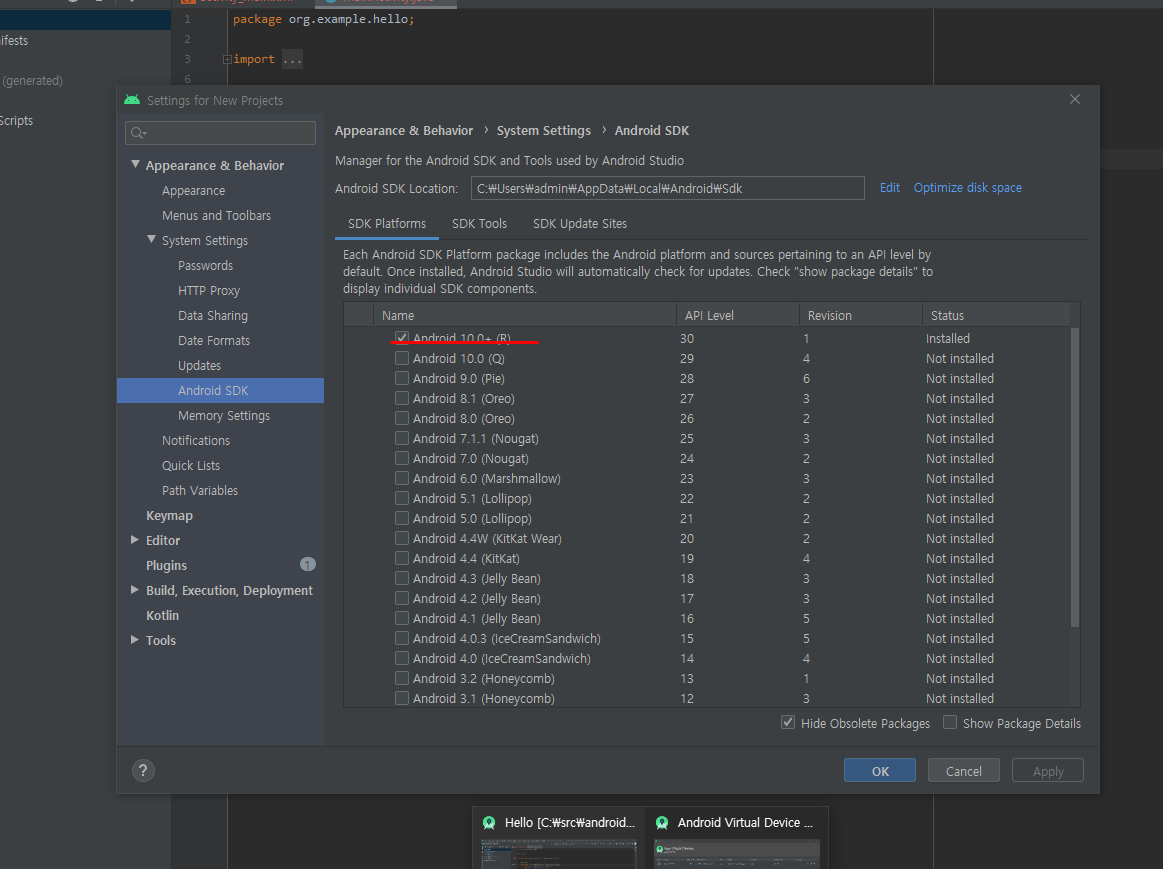This screenshot has width=1163, height=869.
Task: Select Path Variables settings item
Action: [200, 490]
